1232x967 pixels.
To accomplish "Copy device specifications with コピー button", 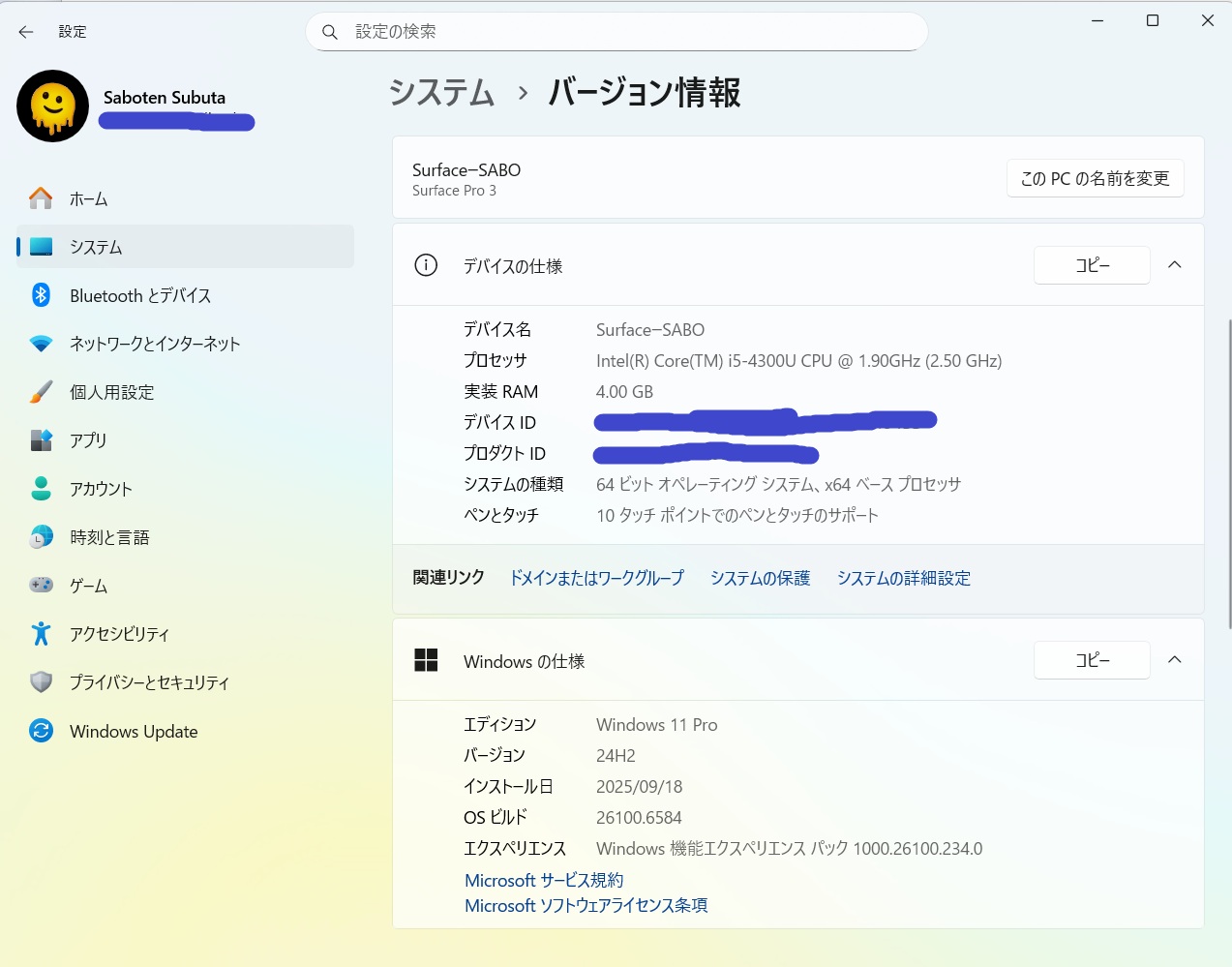I will tap(1093, 265).
